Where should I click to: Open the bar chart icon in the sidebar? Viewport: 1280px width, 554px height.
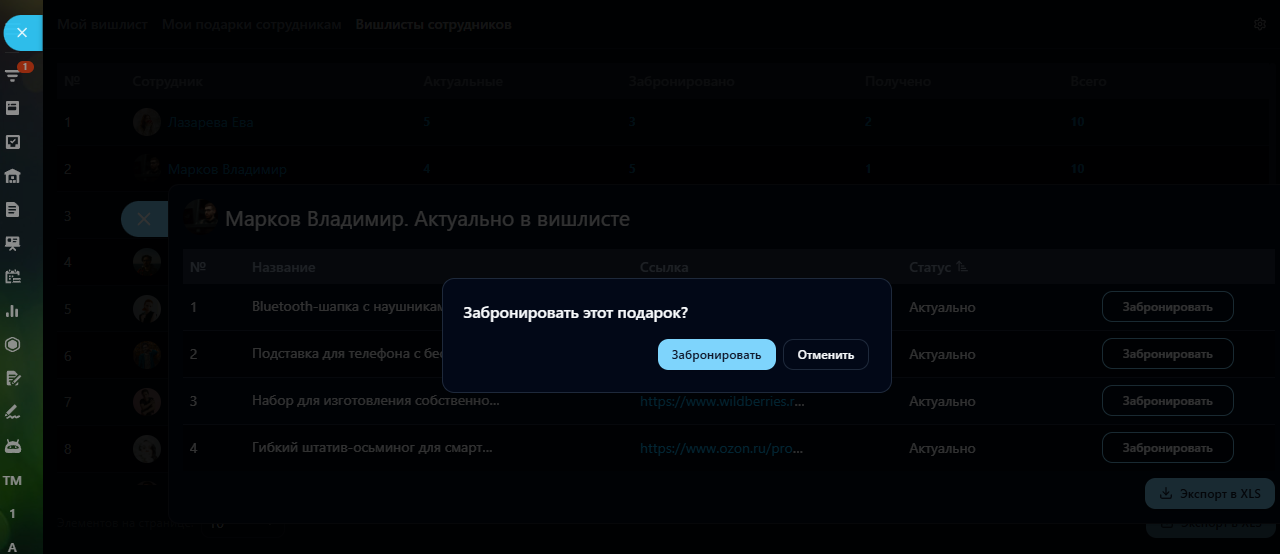pyautogui.click(x=13, y=311)
